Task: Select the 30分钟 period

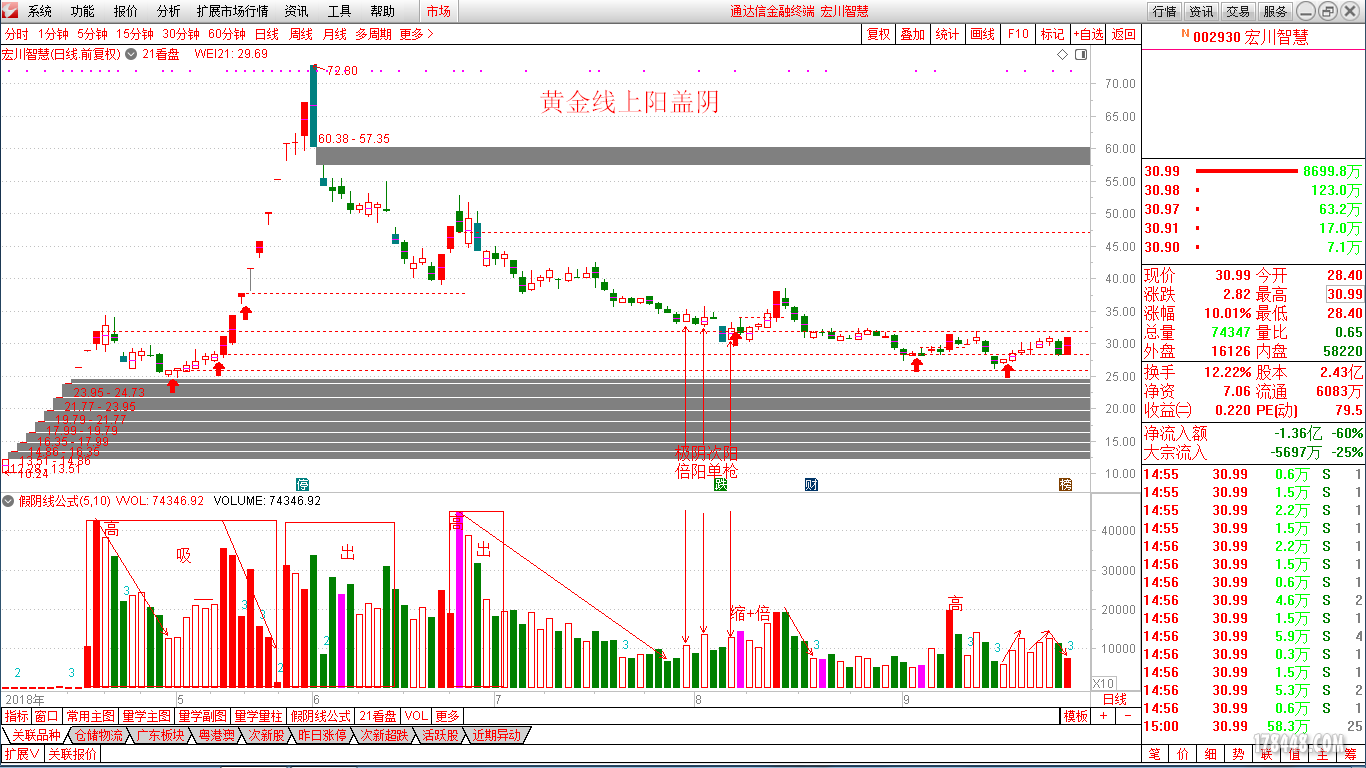Action: click(x=181, y=34)
